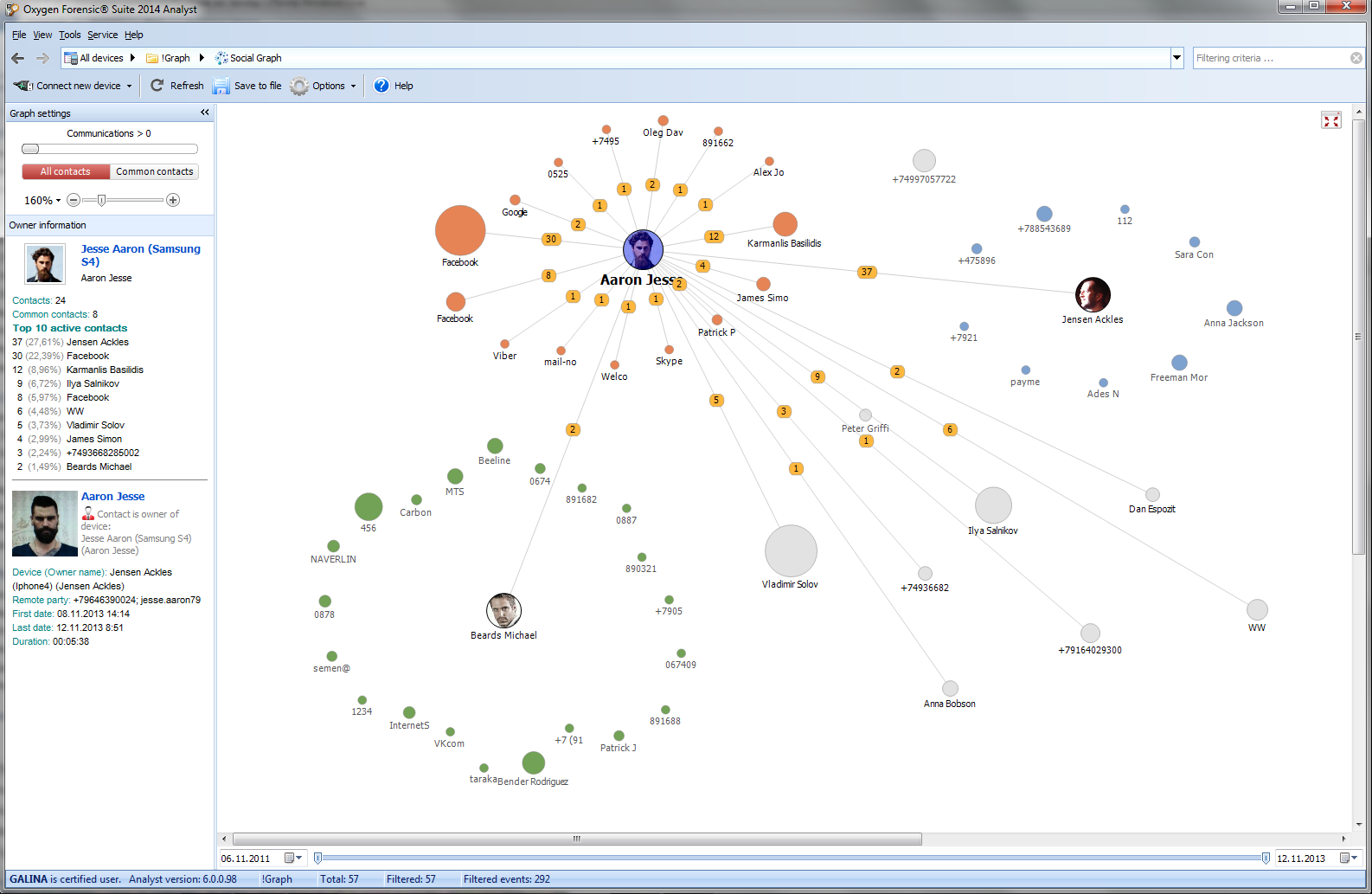Select the All contacts toggle
Screen dimensions: 1372x894
click(x=66, y=171)
